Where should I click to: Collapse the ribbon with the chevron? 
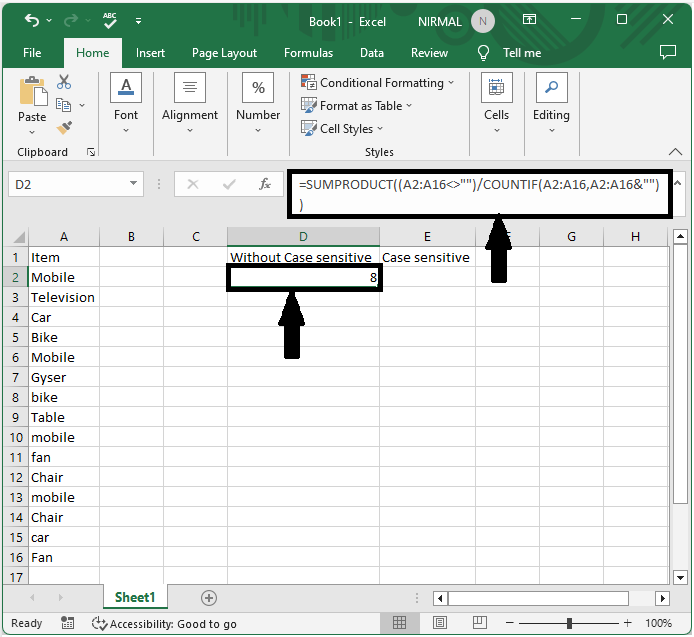coord(675,152)
